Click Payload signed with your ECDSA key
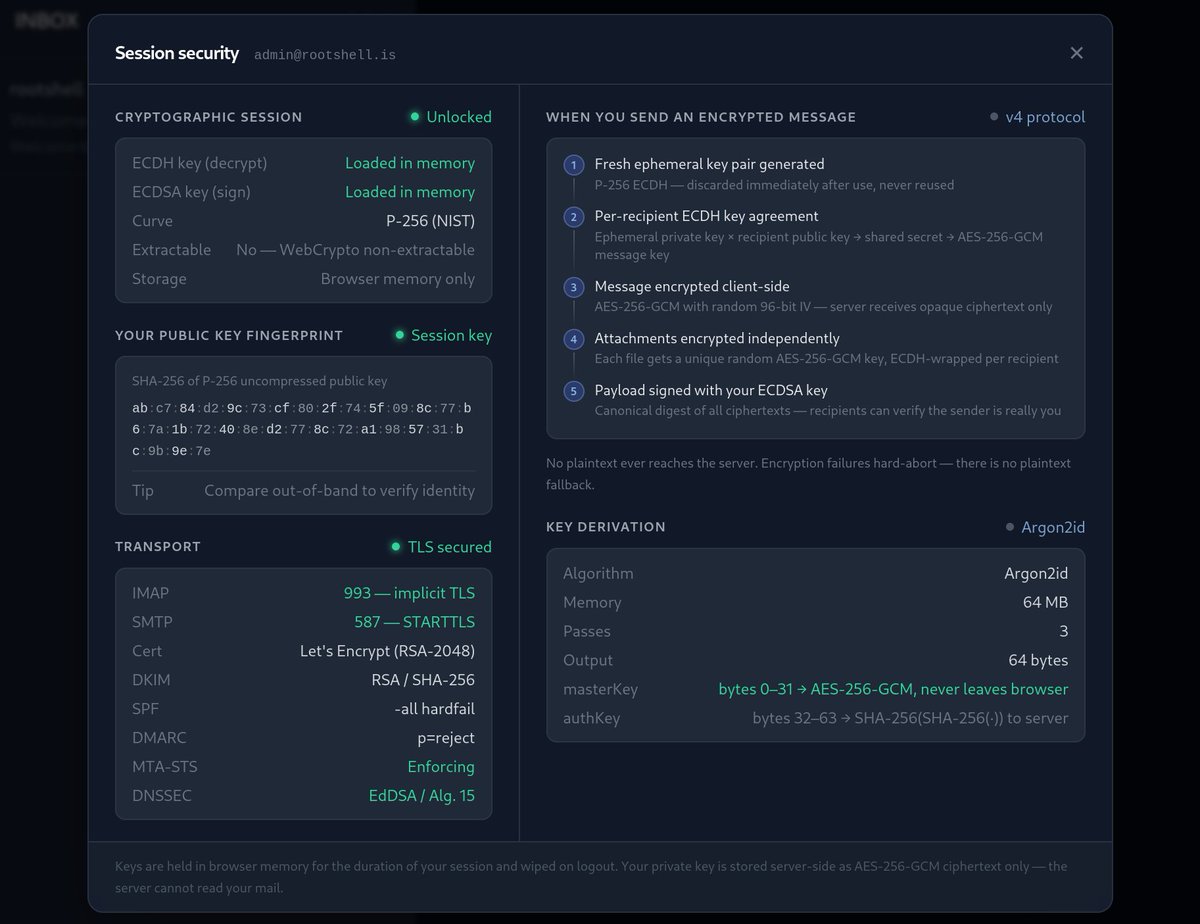 pos(711,390)
